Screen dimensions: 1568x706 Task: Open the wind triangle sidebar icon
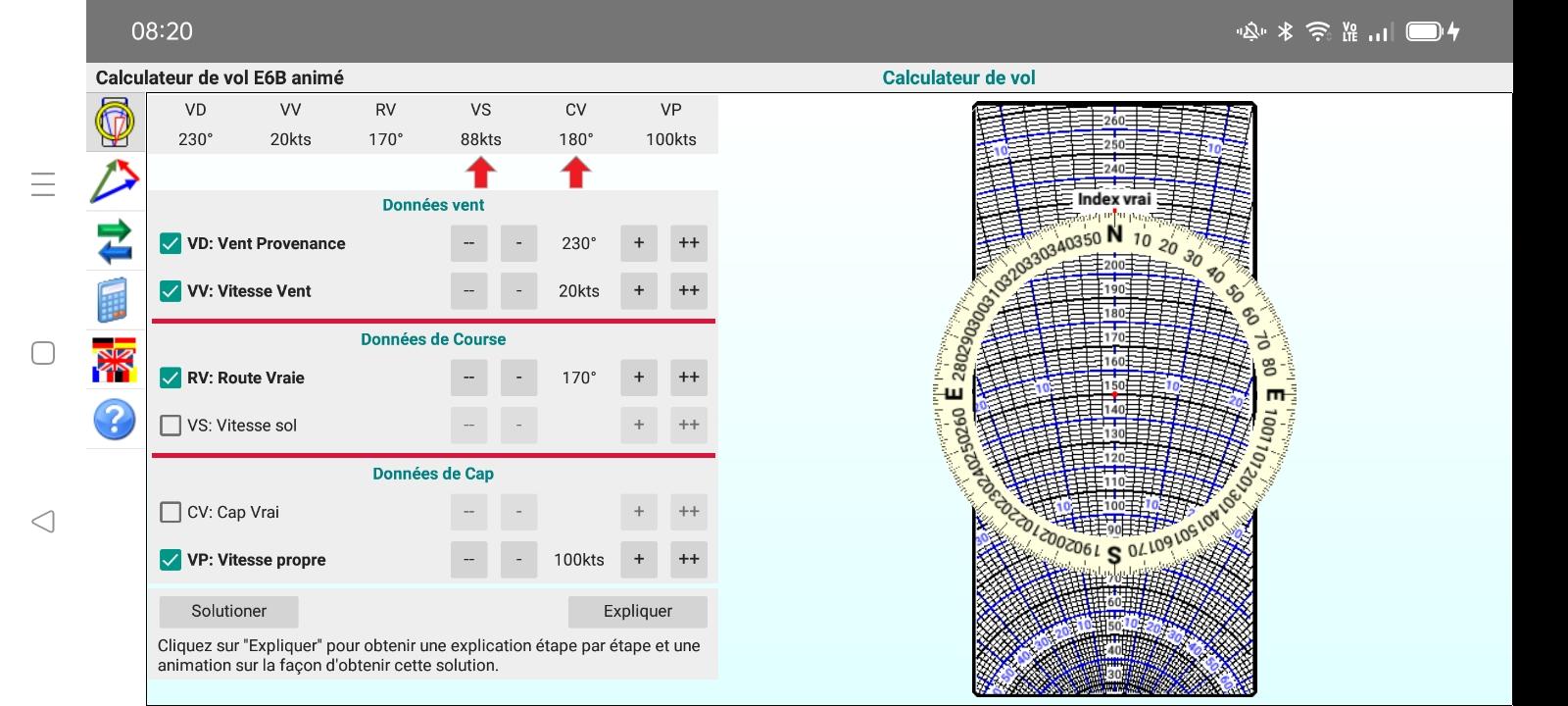pyautogui.click(x=115, y=181)
